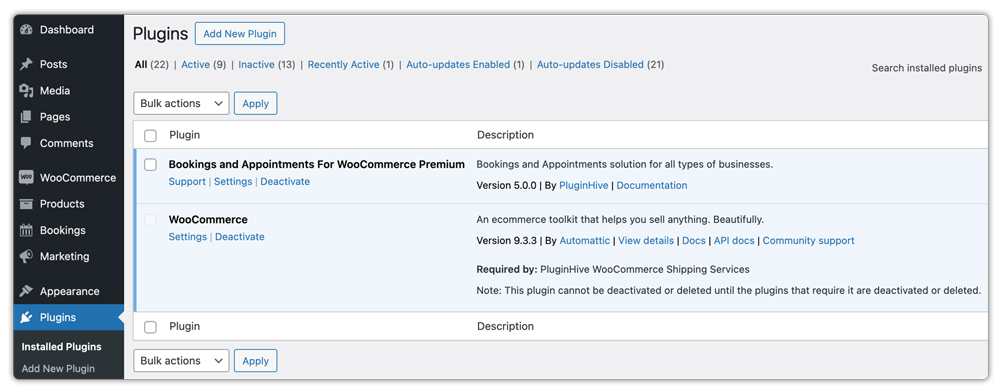Open Bookings plugin Documentation link
Screen dimensions: 1000x390
pos(652,185)
